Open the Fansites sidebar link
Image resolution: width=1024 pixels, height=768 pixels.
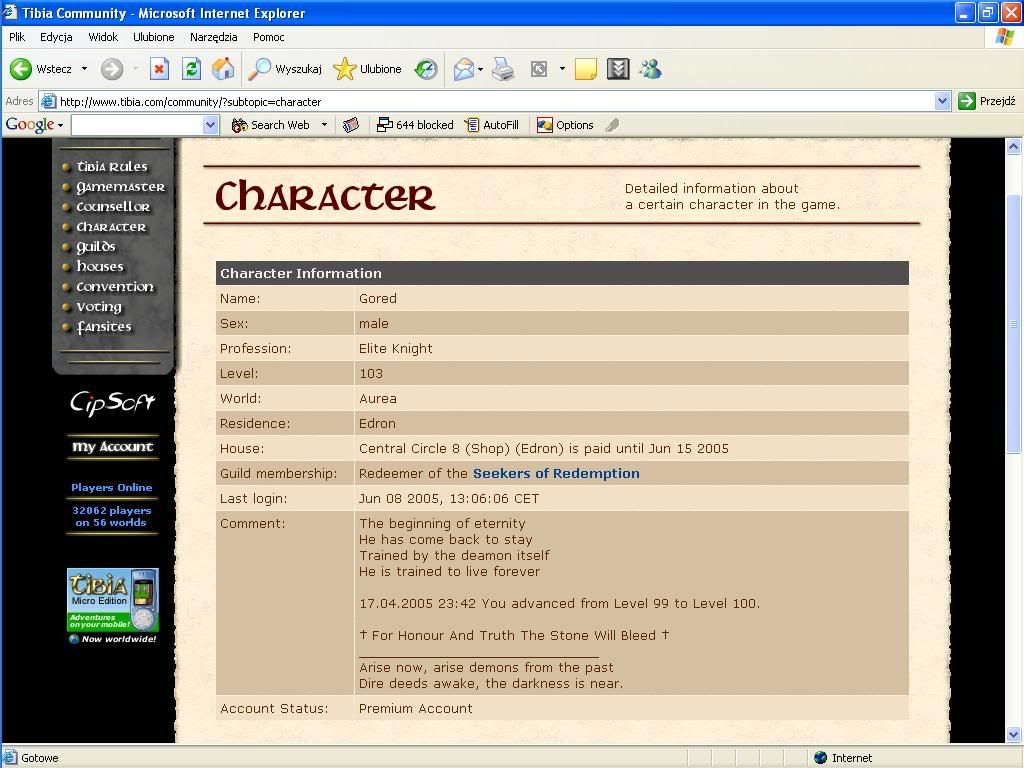[104, 327]
